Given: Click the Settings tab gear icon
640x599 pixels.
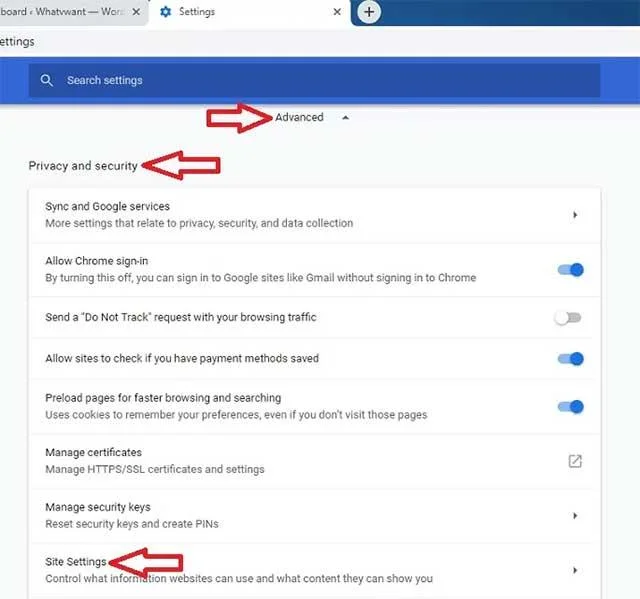Looking at the screenshot, I should pyautogui.click(x=165, y=12).
